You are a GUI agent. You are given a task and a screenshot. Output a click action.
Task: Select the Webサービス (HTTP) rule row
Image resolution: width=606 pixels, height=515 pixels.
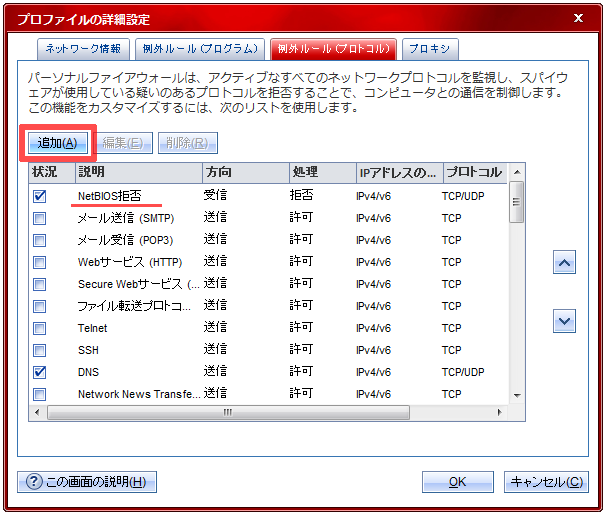click(130, 262)
